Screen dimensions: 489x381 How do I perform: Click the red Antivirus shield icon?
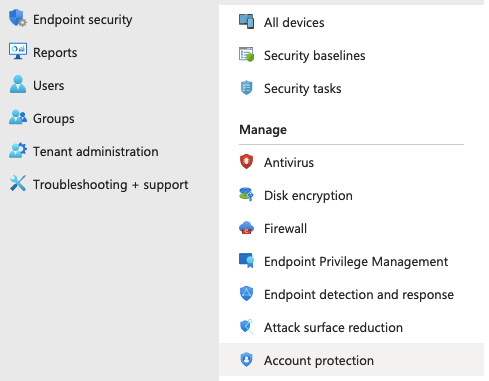point(246,161)
